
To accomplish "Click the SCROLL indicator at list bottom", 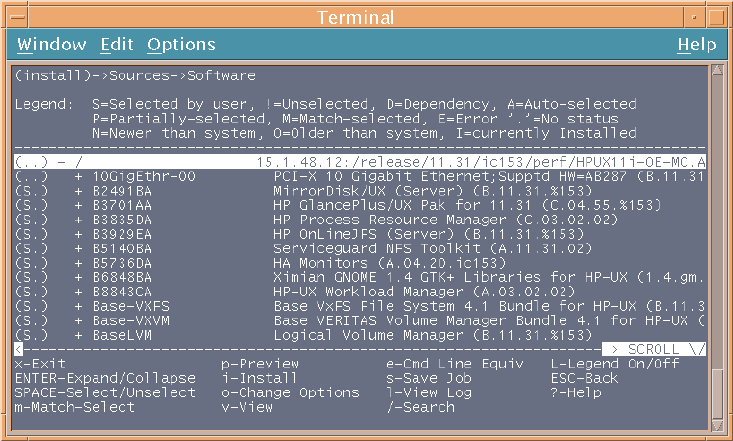I will pyautogui.click(x=655, y=349).
